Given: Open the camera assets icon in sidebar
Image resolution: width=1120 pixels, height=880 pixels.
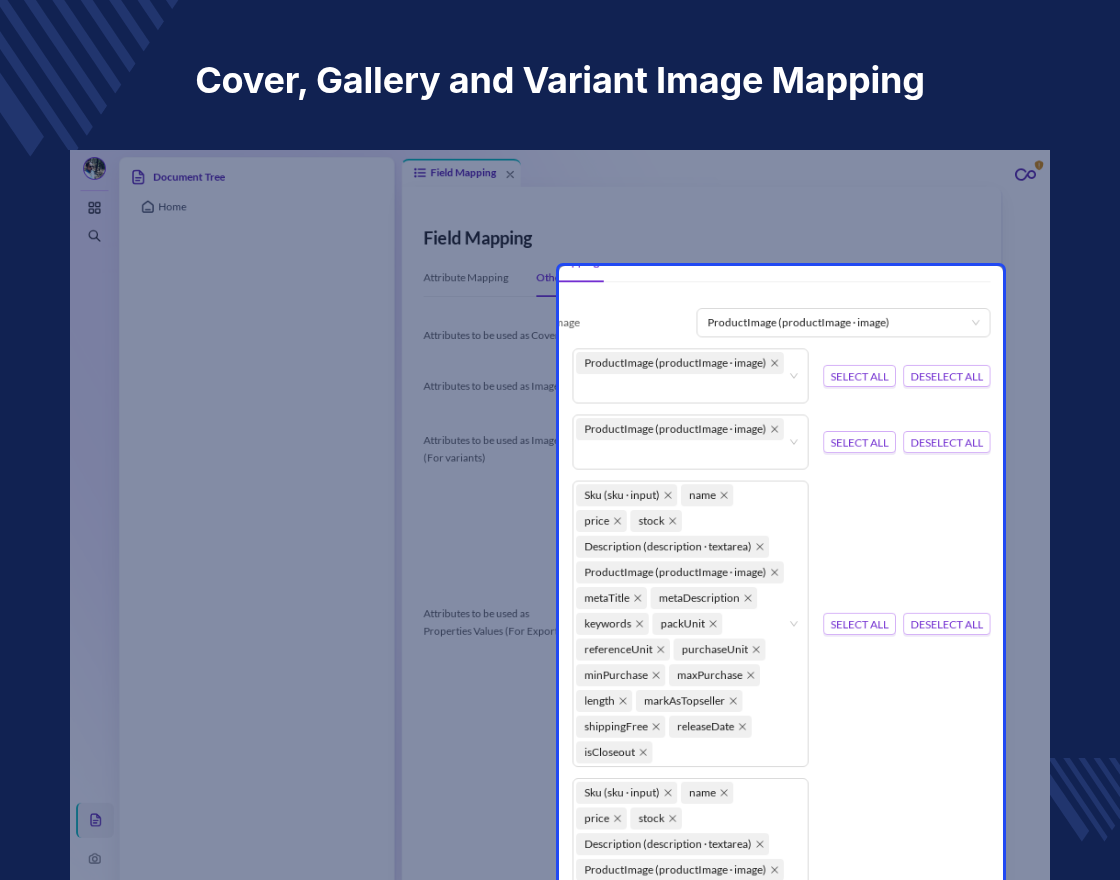Looking at the screenshot, I should [95, 859].
